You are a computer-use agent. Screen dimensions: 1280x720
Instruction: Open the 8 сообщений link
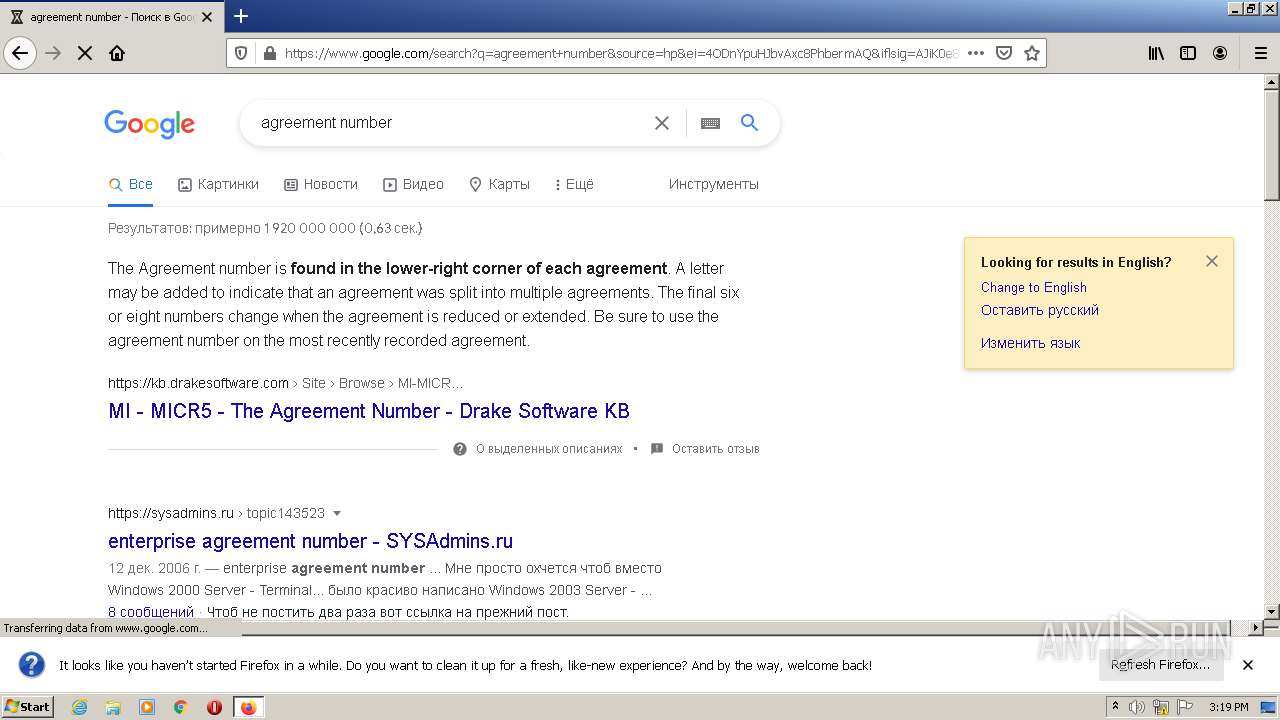point(151,612)
